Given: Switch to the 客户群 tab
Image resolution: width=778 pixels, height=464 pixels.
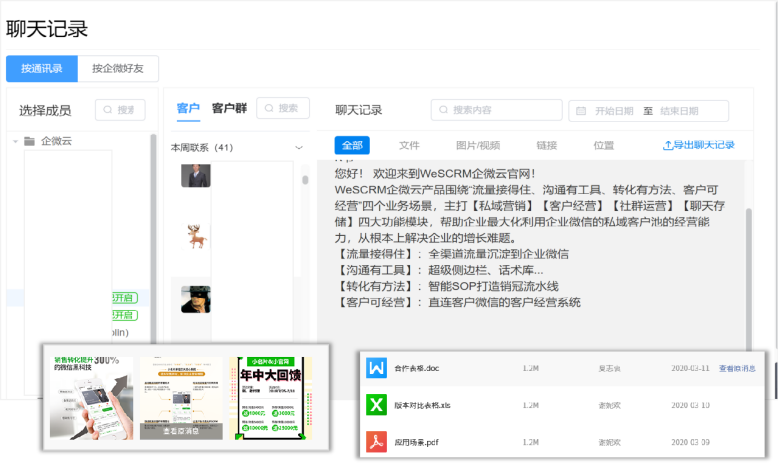Looking at the screenshot, I should (x=229, y=109).
